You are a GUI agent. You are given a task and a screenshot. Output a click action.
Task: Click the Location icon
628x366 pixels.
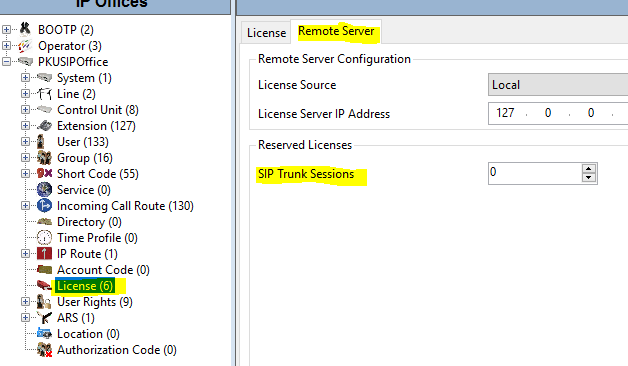coord(44,333)
